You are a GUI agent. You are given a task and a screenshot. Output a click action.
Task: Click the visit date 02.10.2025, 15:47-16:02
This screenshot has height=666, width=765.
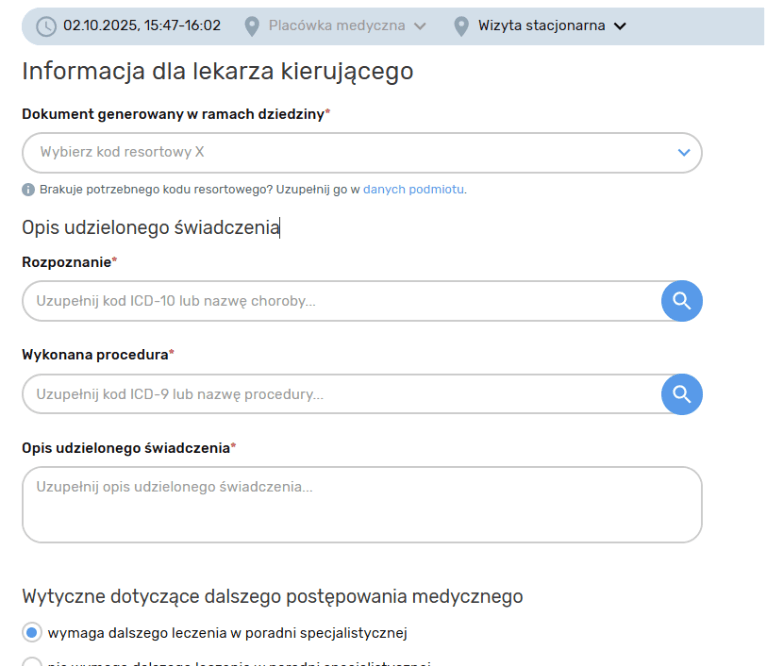[x=142, y=26]
